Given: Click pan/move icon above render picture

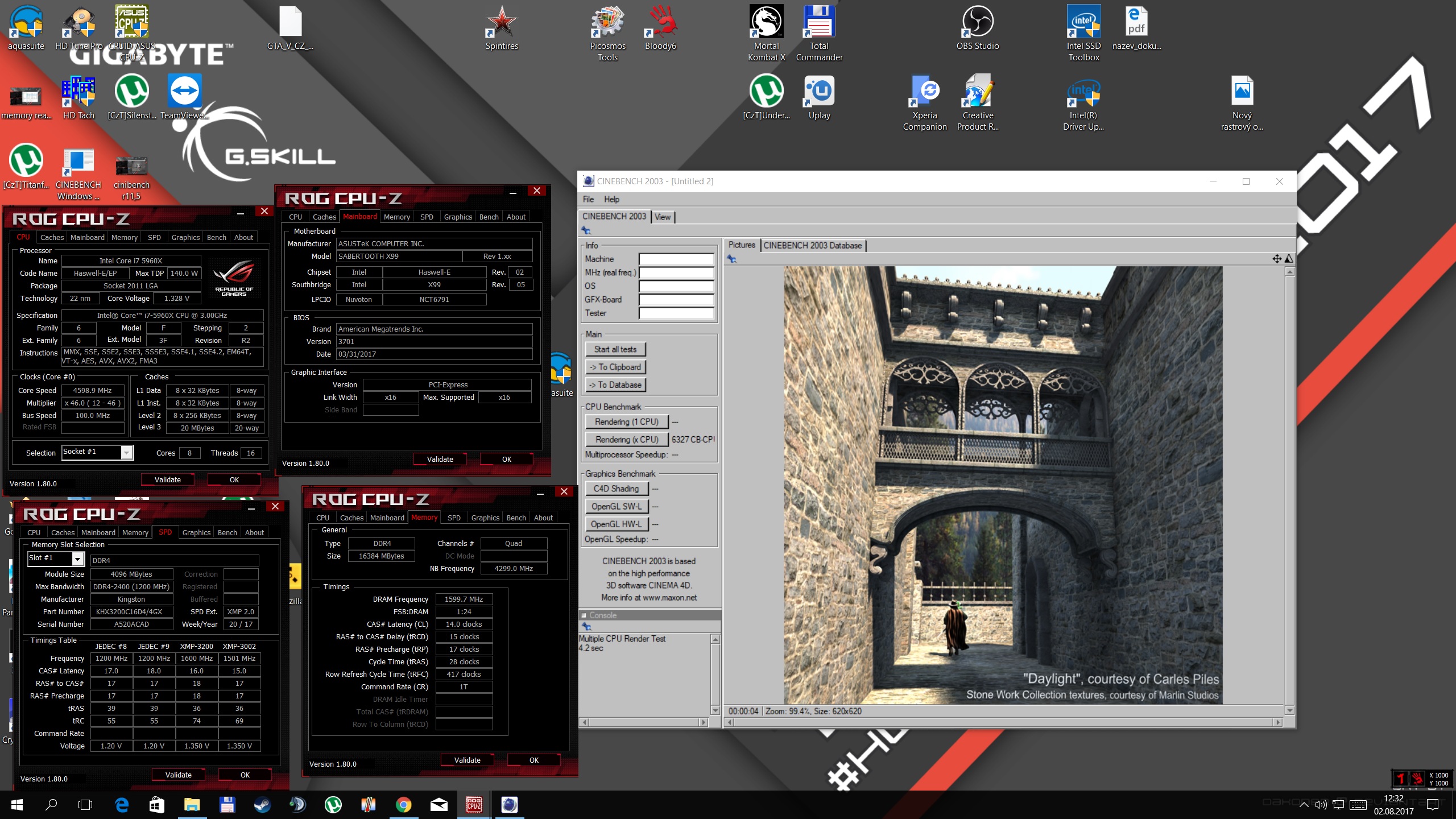Looking at the screenshot, I should click(x=1277, y=259).
